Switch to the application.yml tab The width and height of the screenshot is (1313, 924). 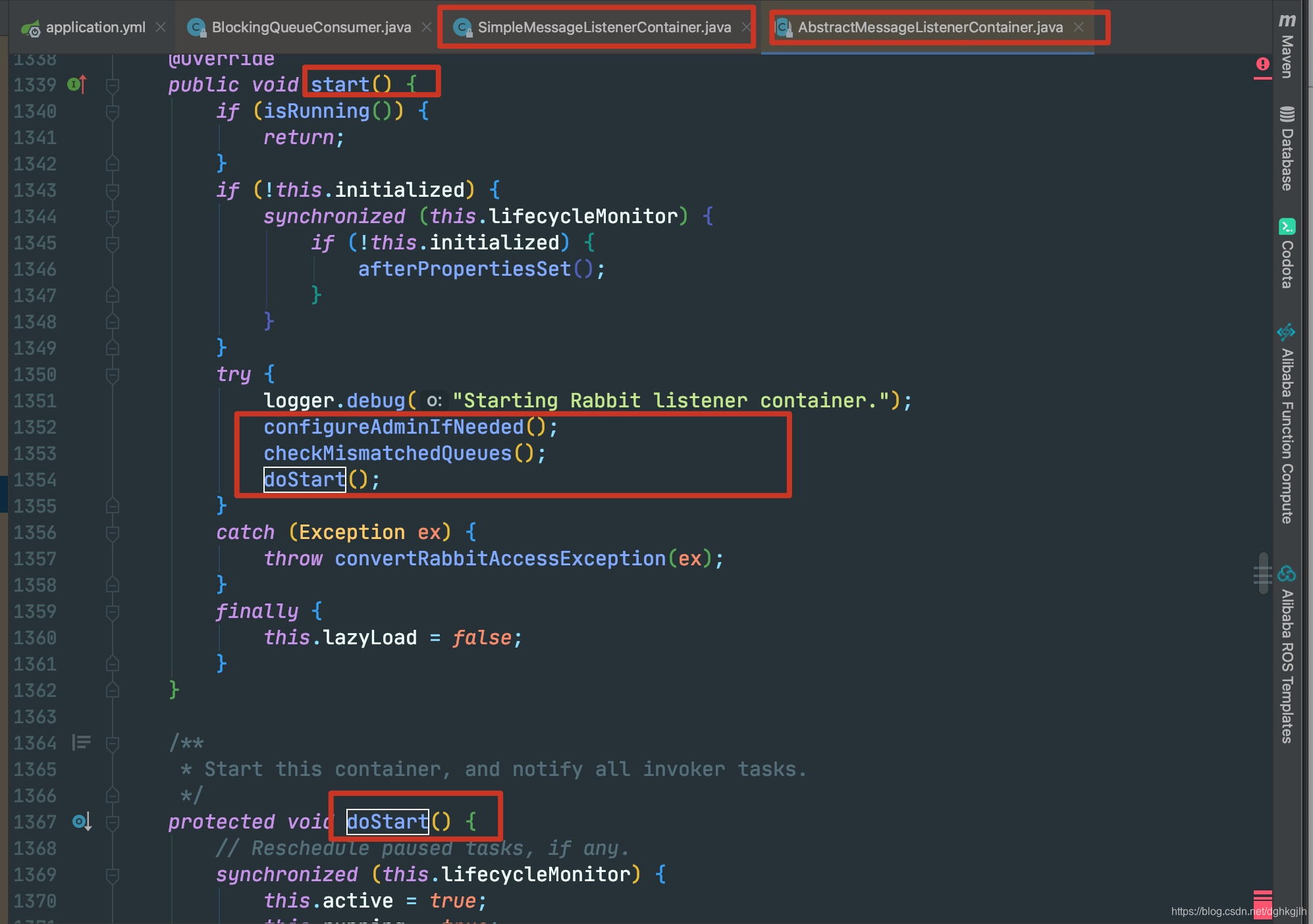[x=84, y=27]
